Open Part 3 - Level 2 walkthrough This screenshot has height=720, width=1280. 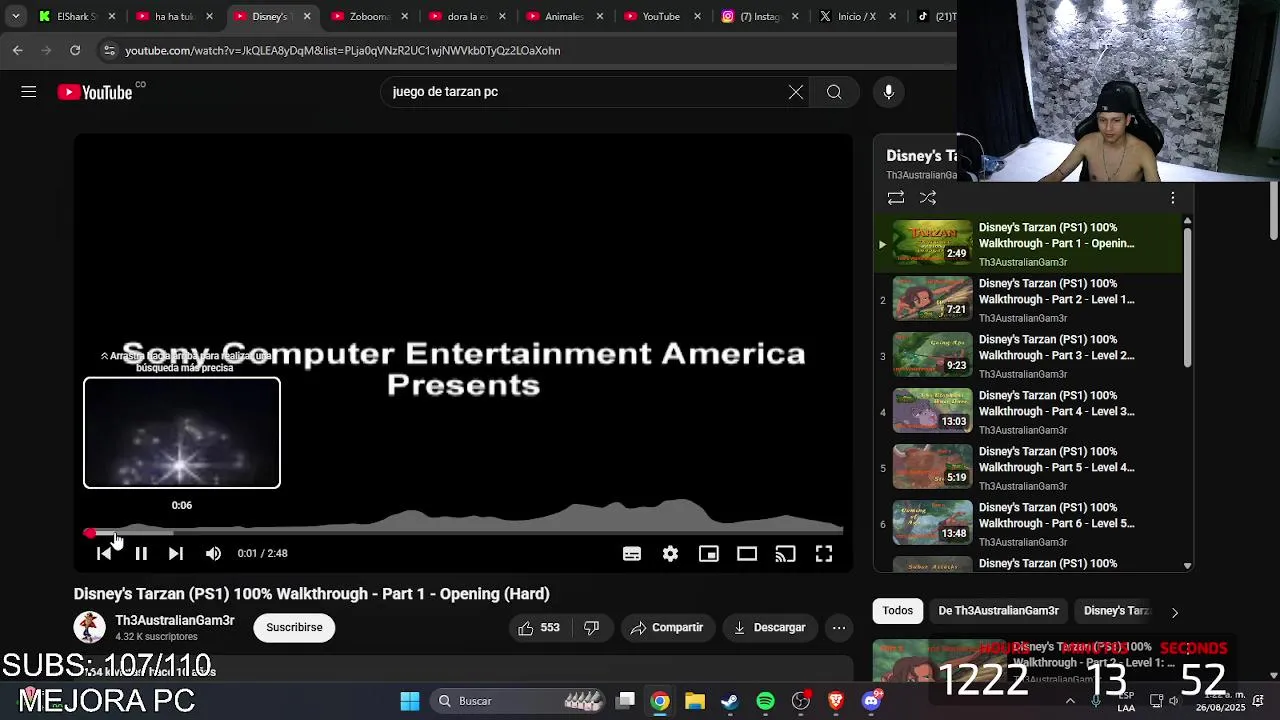(1029, 356)
